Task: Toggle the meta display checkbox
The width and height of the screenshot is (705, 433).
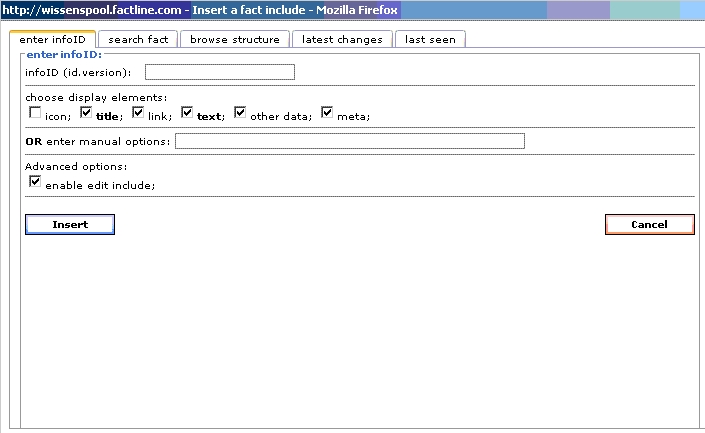Action: [327, 114]
